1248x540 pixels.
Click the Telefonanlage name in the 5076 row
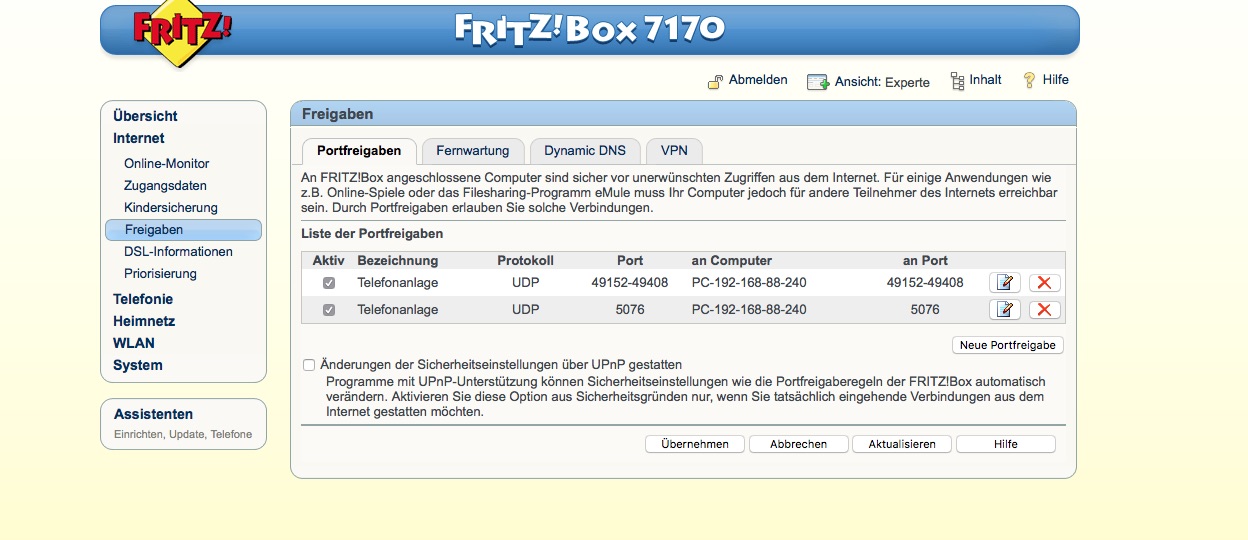[x=398, y=310]
